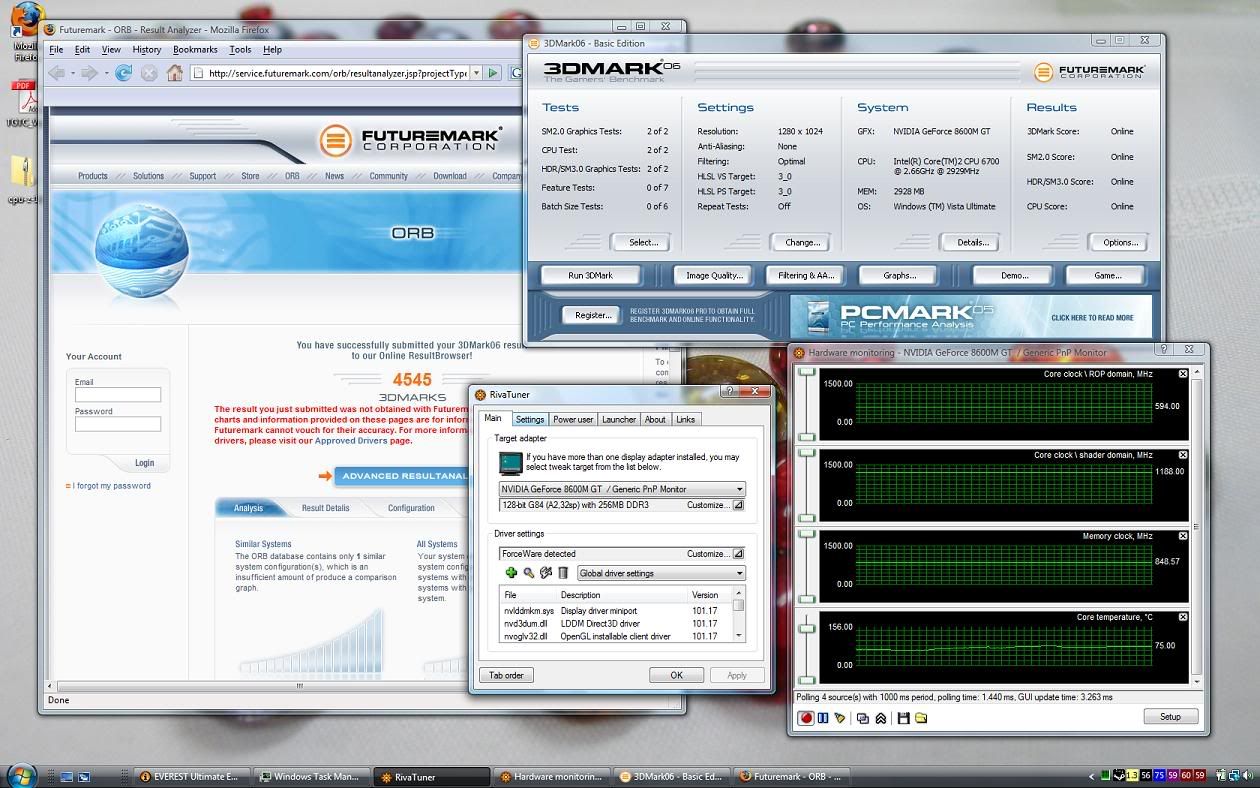
Task: Click the Firefox Stop loading icon
Action: pos(149,73)
